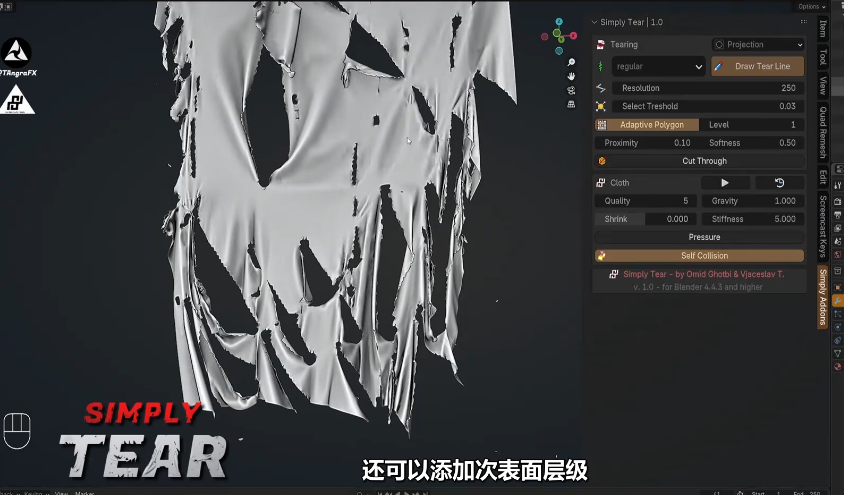The height and width of the screenshot is (495, 844).
Task: Open the Quad Remesh sidebar tab
Action: click(x=822, y=132)
